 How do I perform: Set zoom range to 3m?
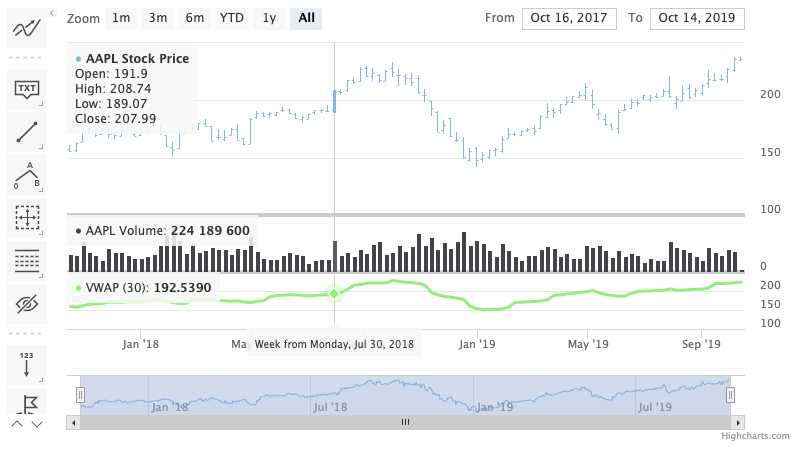(158, 18)
